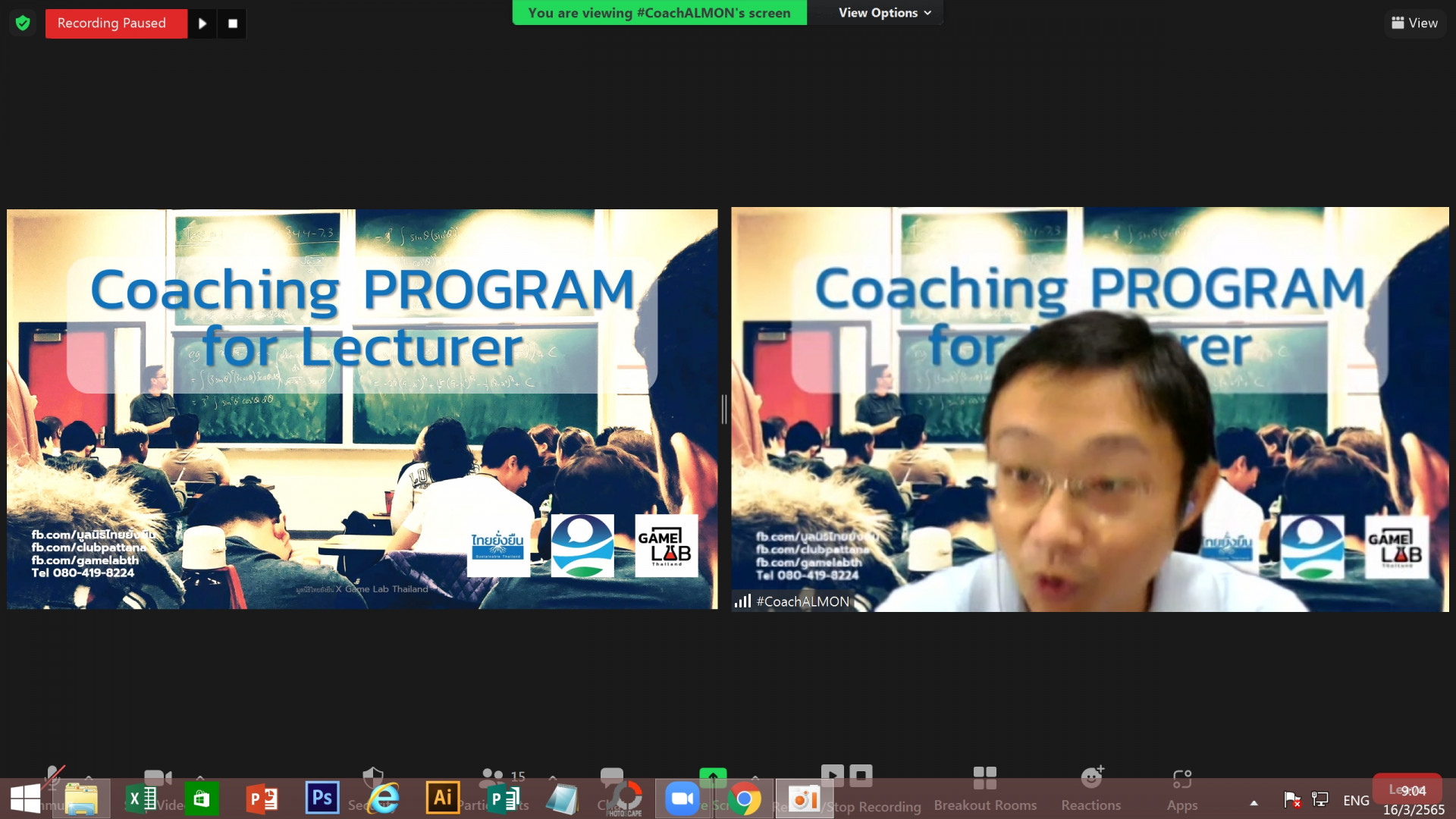Open Photoshop from the taskbar

click(x=322, y=799)
